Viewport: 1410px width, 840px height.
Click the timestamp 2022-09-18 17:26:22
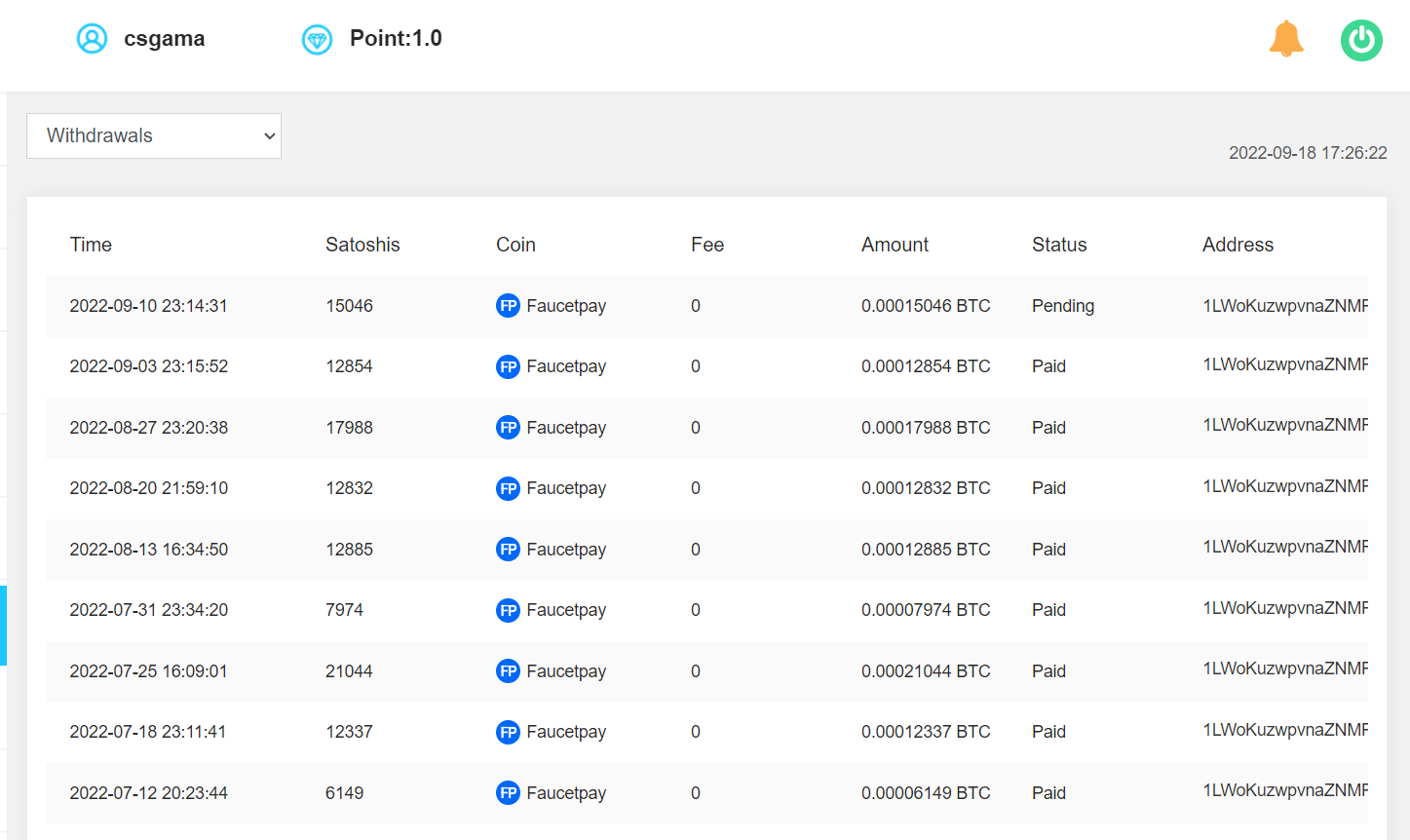(x=1308, y=153)
